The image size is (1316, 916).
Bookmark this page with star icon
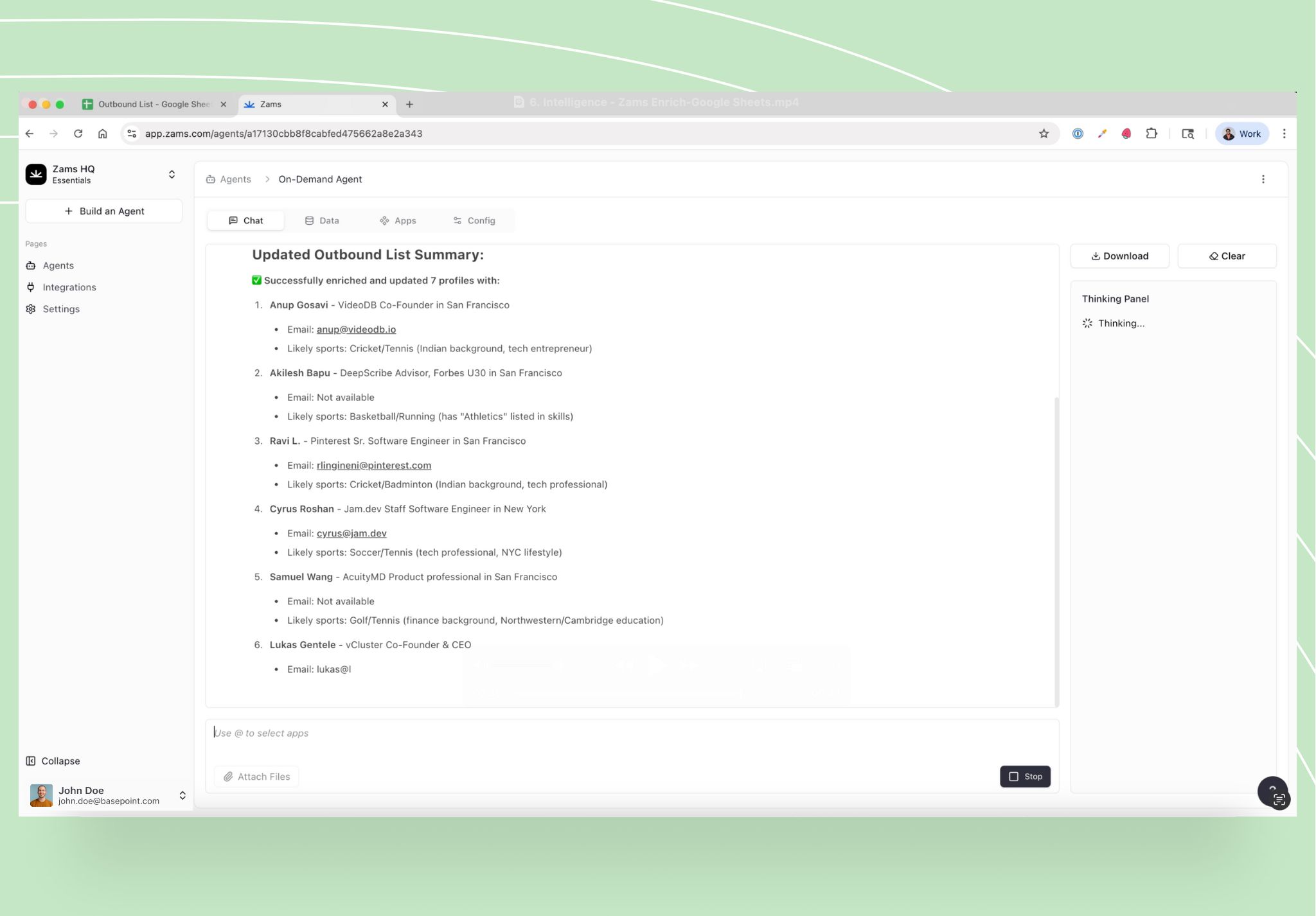pyautogui.click(x=1044, y=134)
